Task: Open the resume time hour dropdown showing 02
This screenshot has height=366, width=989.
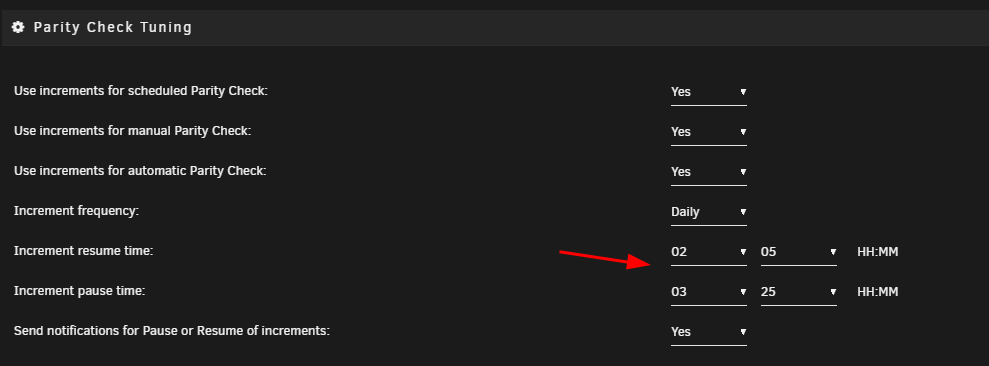Action: [x=709, y=252]
